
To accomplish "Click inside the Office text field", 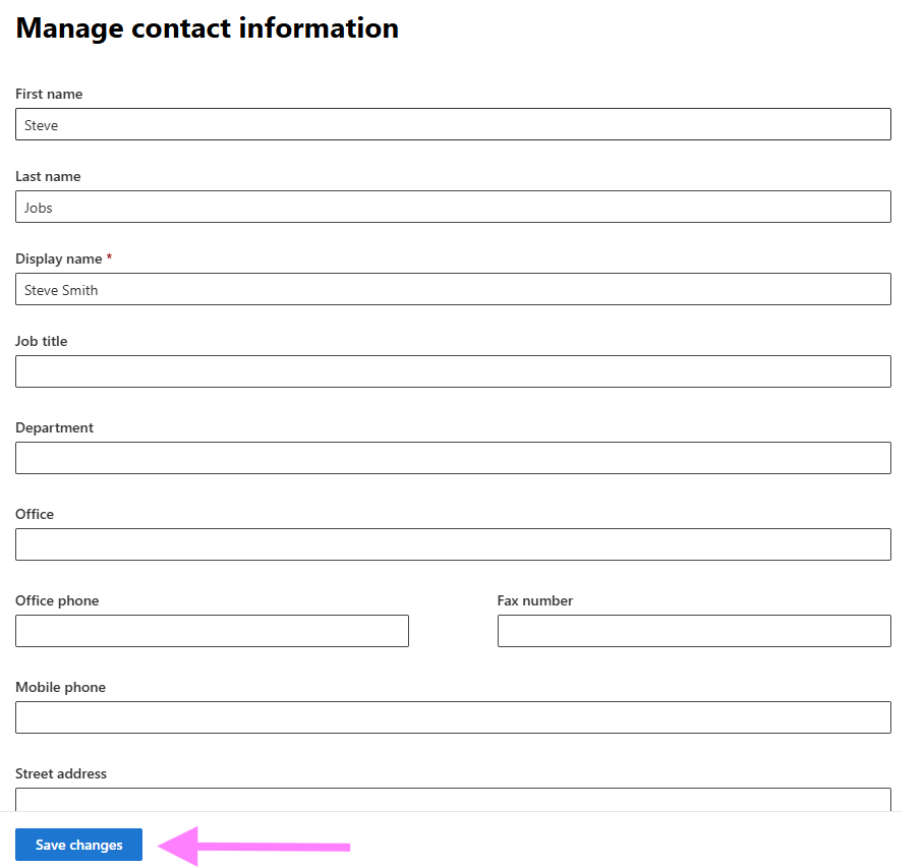I will 452,545.
